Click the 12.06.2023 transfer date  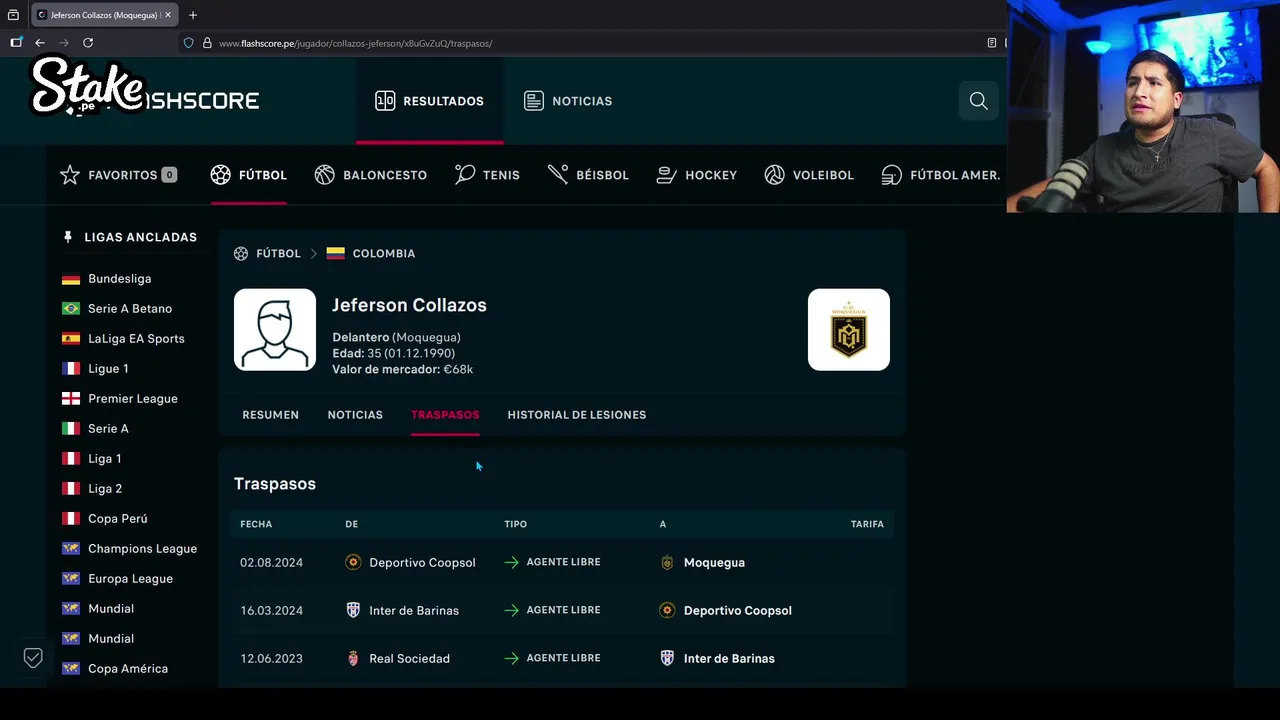tap(271, 658)
